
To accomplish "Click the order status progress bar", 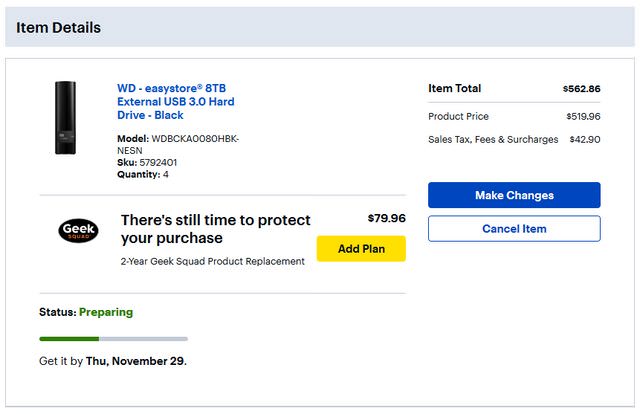I will (113, 339).
